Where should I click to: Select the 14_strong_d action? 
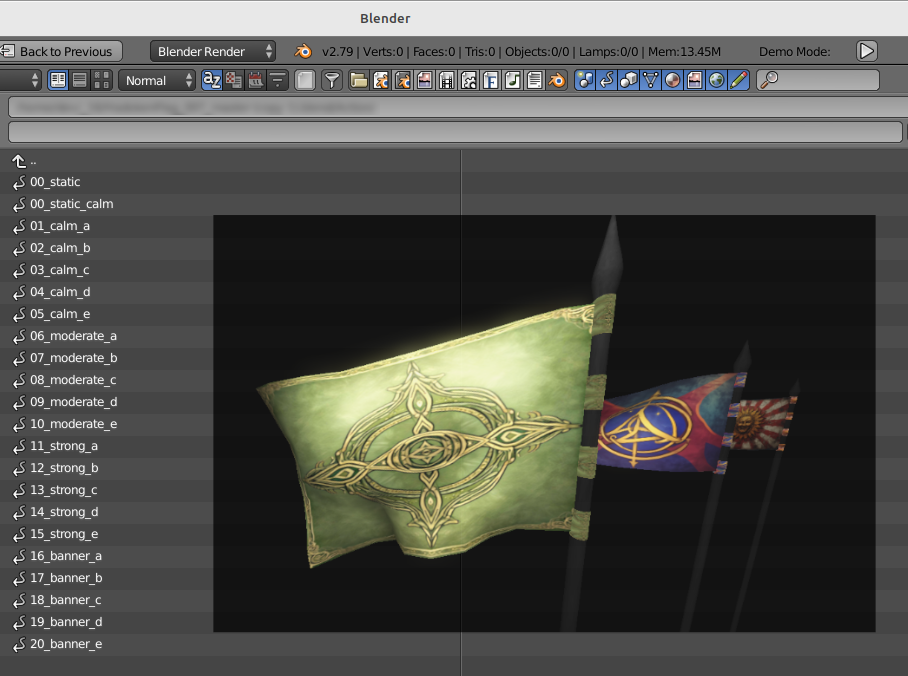click(64, 512)
